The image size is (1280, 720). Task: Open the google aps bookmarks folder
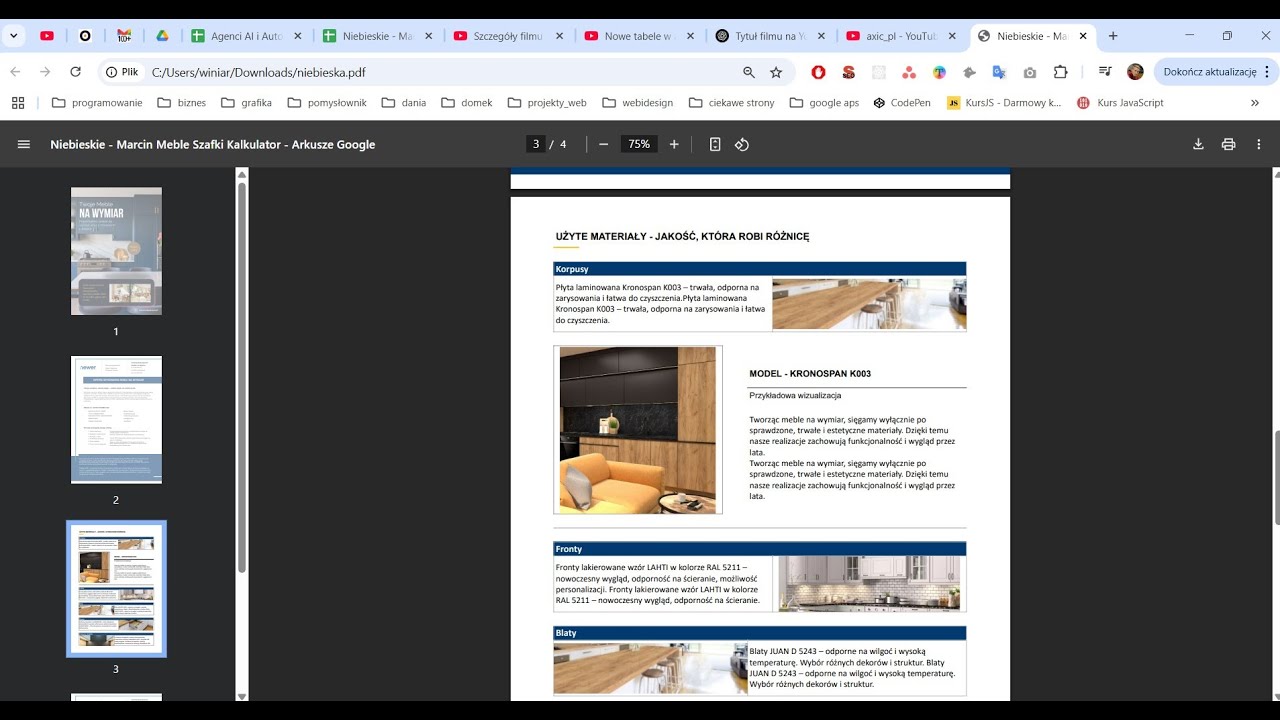point(824,102)
